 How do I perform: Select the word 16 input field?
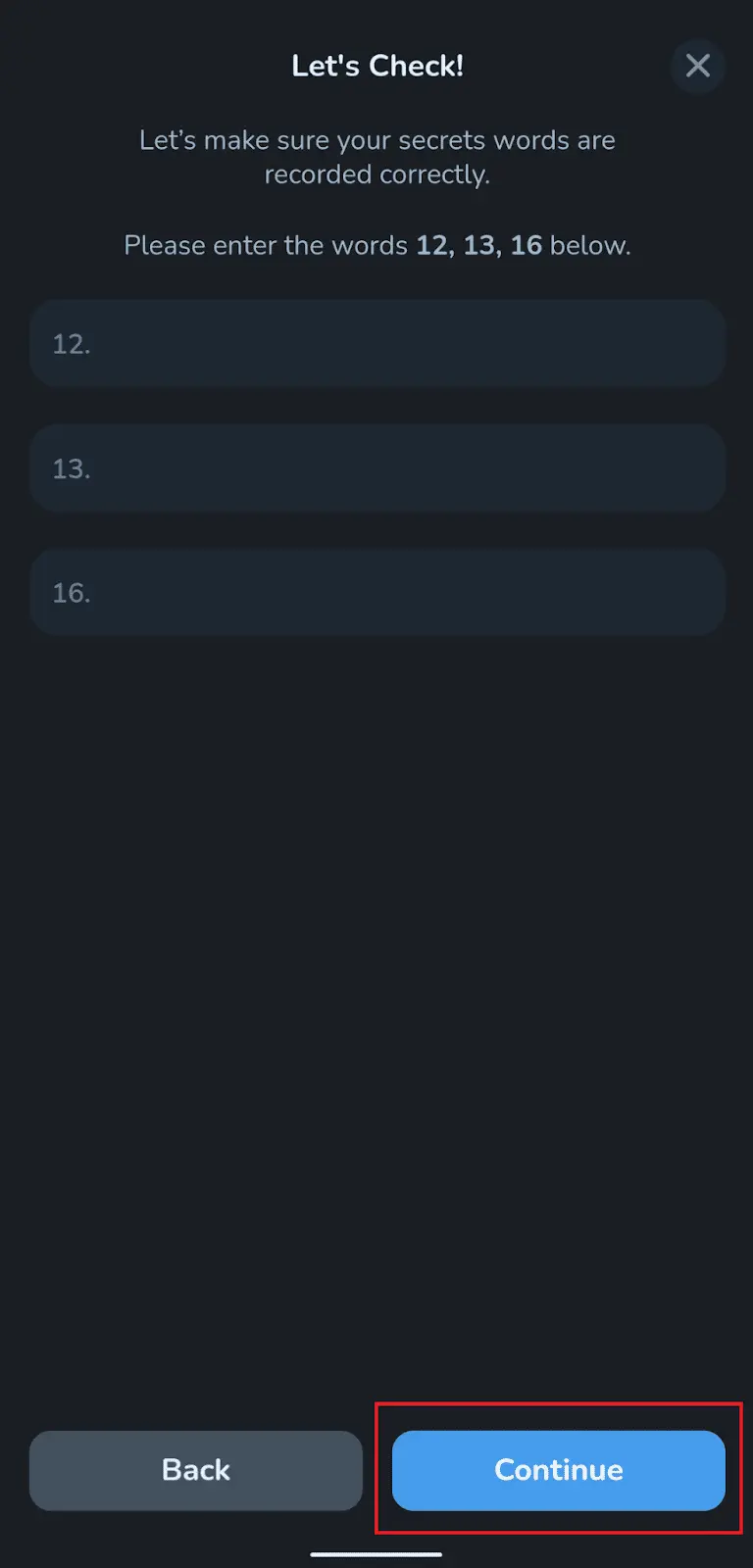[377, 593]
